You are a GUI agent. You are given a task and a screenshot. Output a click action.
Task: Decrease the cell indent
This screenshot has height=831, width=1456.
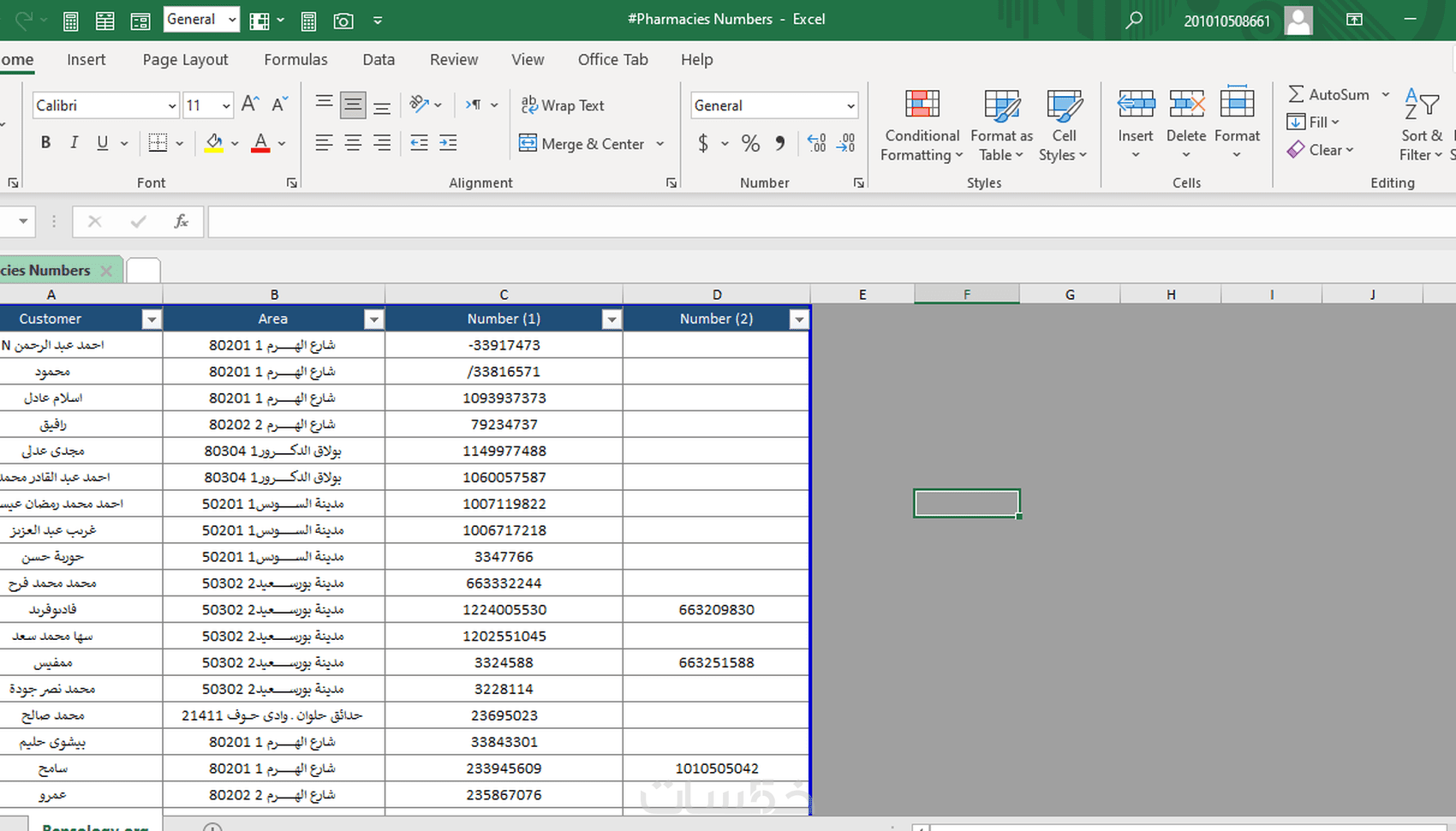(x=419, y=143)
